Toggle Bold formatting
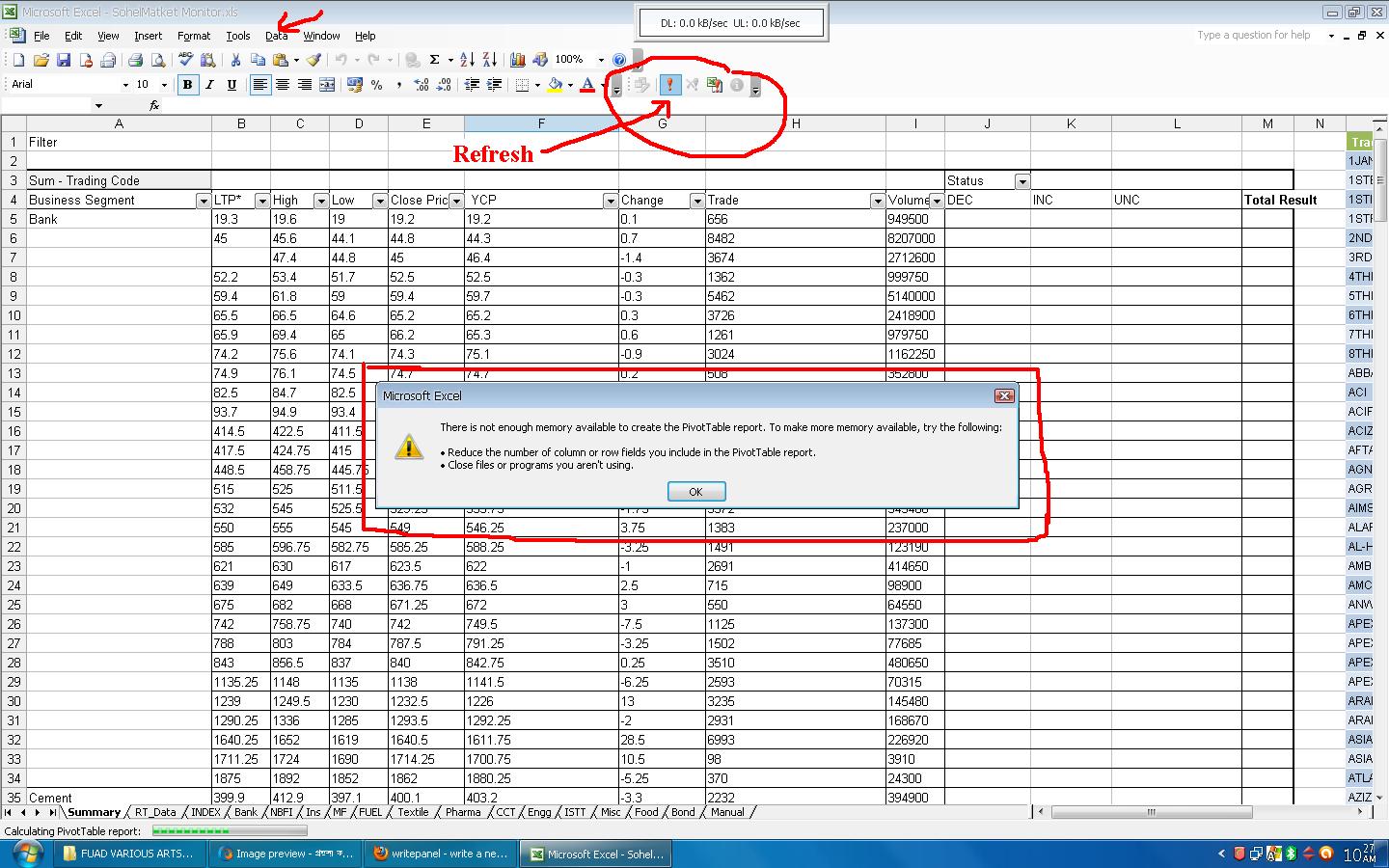The height and width of the screenshot is (868, 1389). (187, 85)
